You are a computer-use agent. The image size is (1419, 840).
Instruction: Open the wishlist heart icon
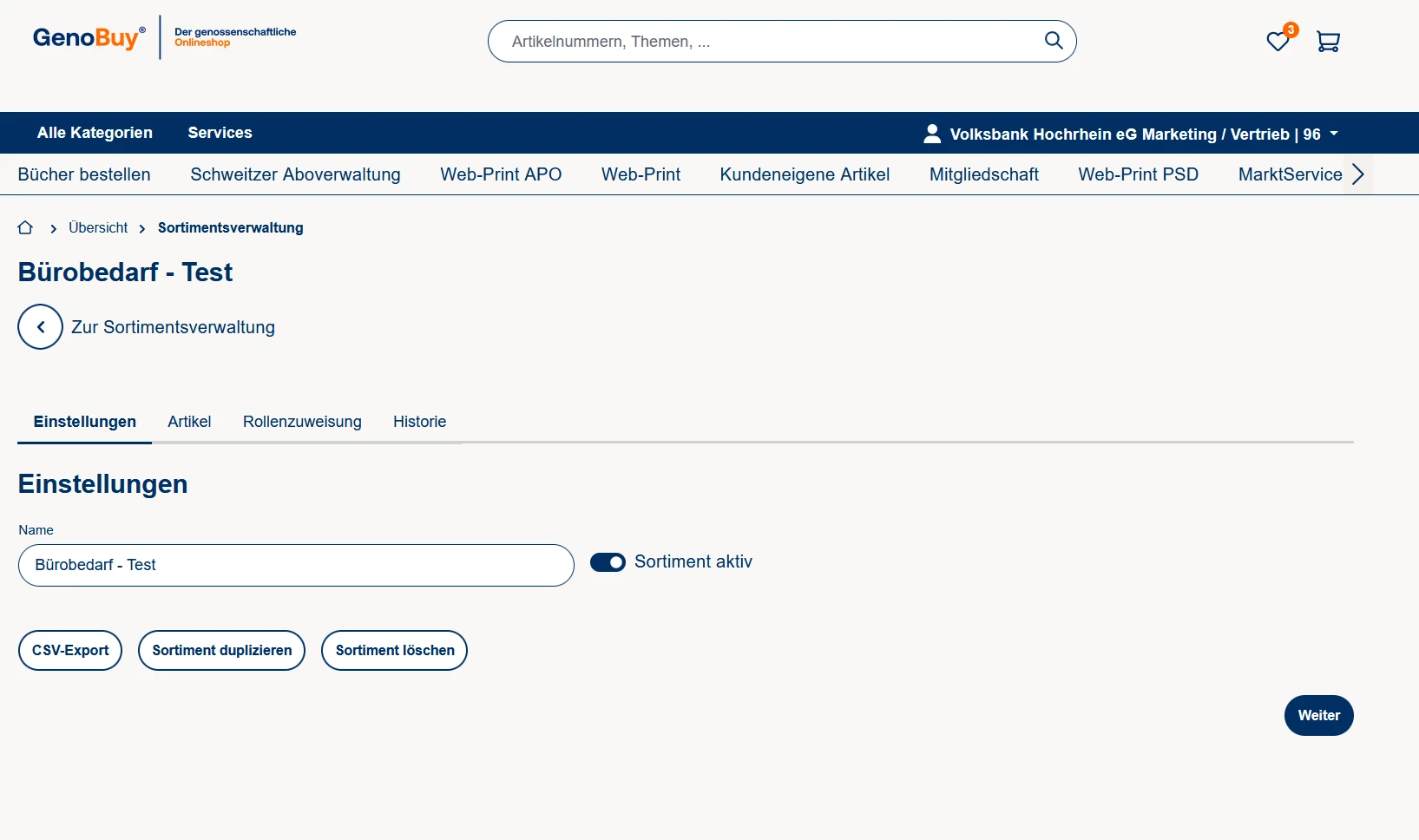pyautogui.click(x=1277, y=42)
